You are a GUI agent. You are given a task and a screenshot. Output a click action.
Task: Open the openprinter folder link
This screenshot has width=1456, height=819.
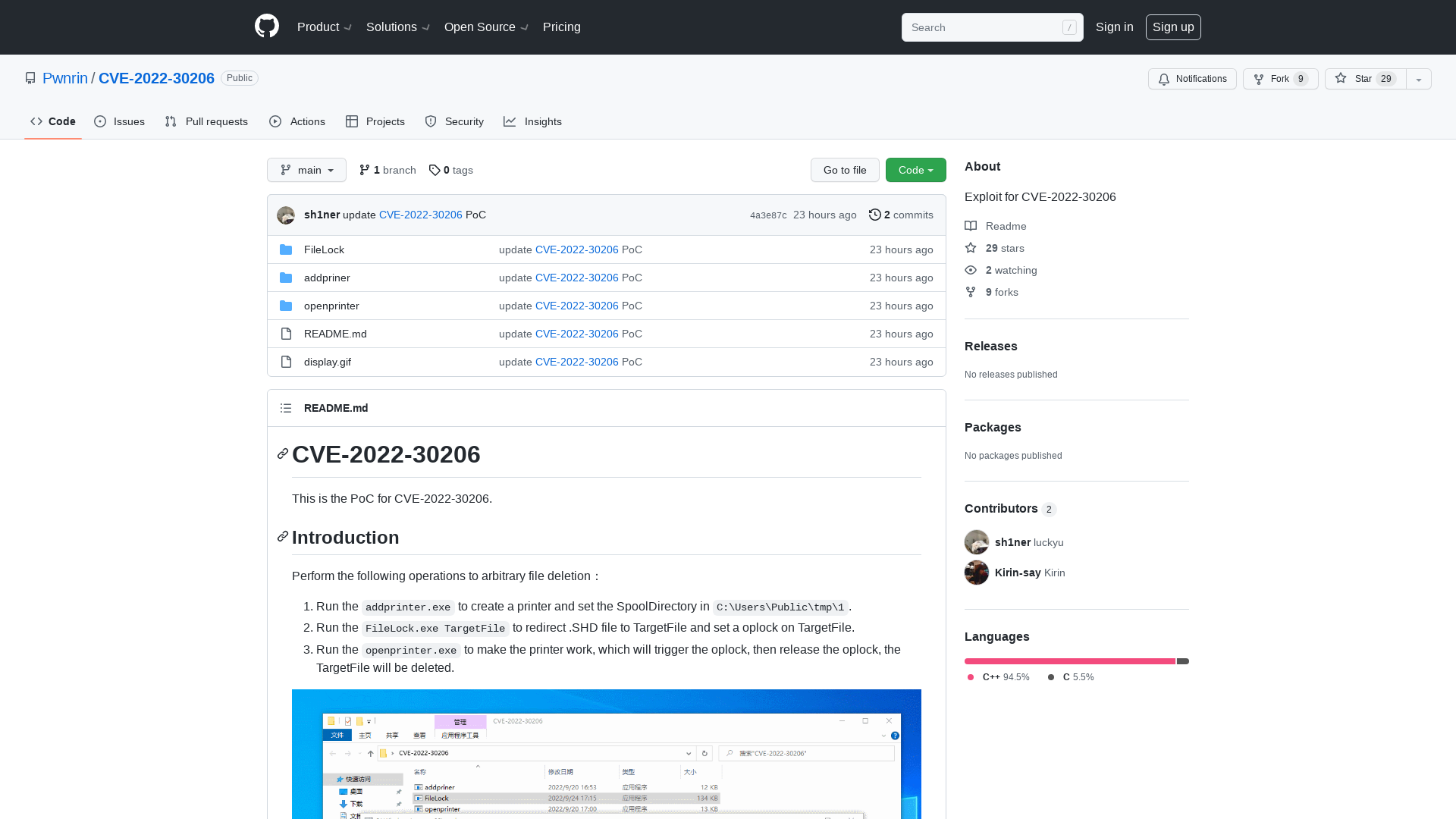[331, 306]
